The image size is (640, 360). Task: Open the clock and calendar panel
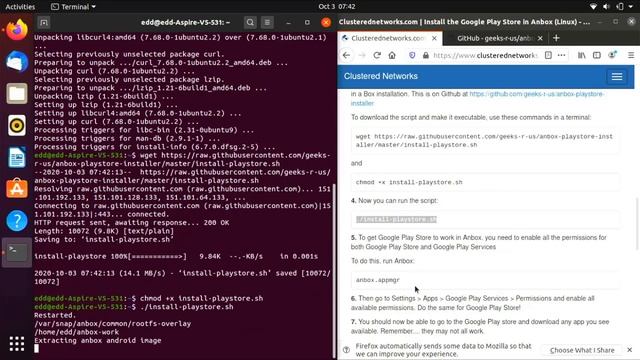click(337, 7)
